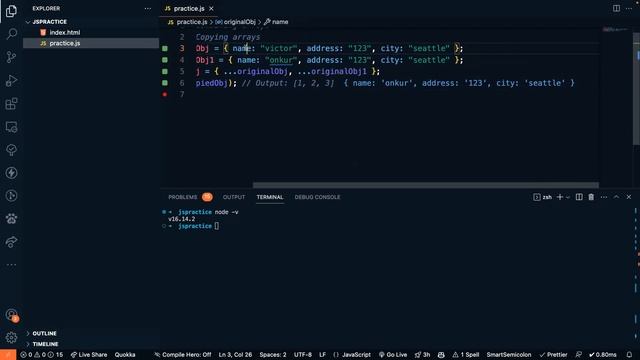The width and height of the screenshot is (640, 360).
Task: Select the TERMINAL tab
Action: pos(270,197)
